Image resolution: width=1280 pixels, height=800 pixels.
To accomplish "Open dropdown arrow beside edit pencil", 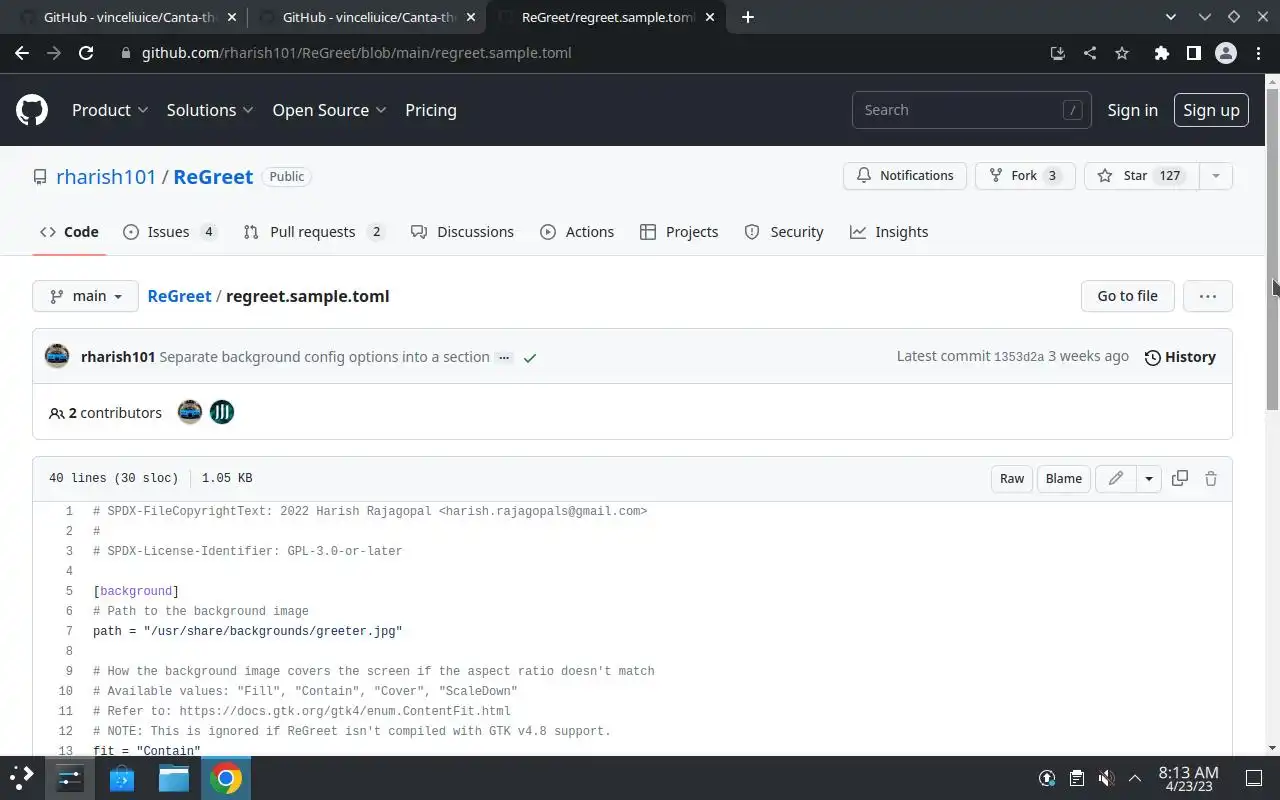I will coord(1149,478).
